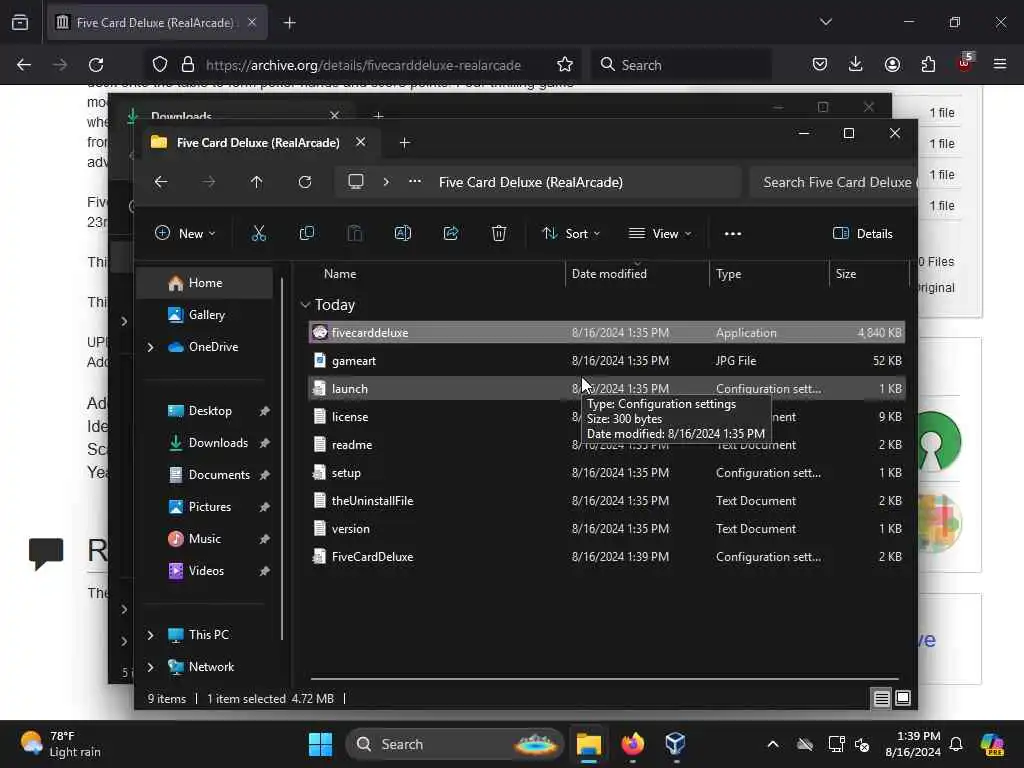
Task: Open the View dropdown menu
Action: [x=660, y=234]
